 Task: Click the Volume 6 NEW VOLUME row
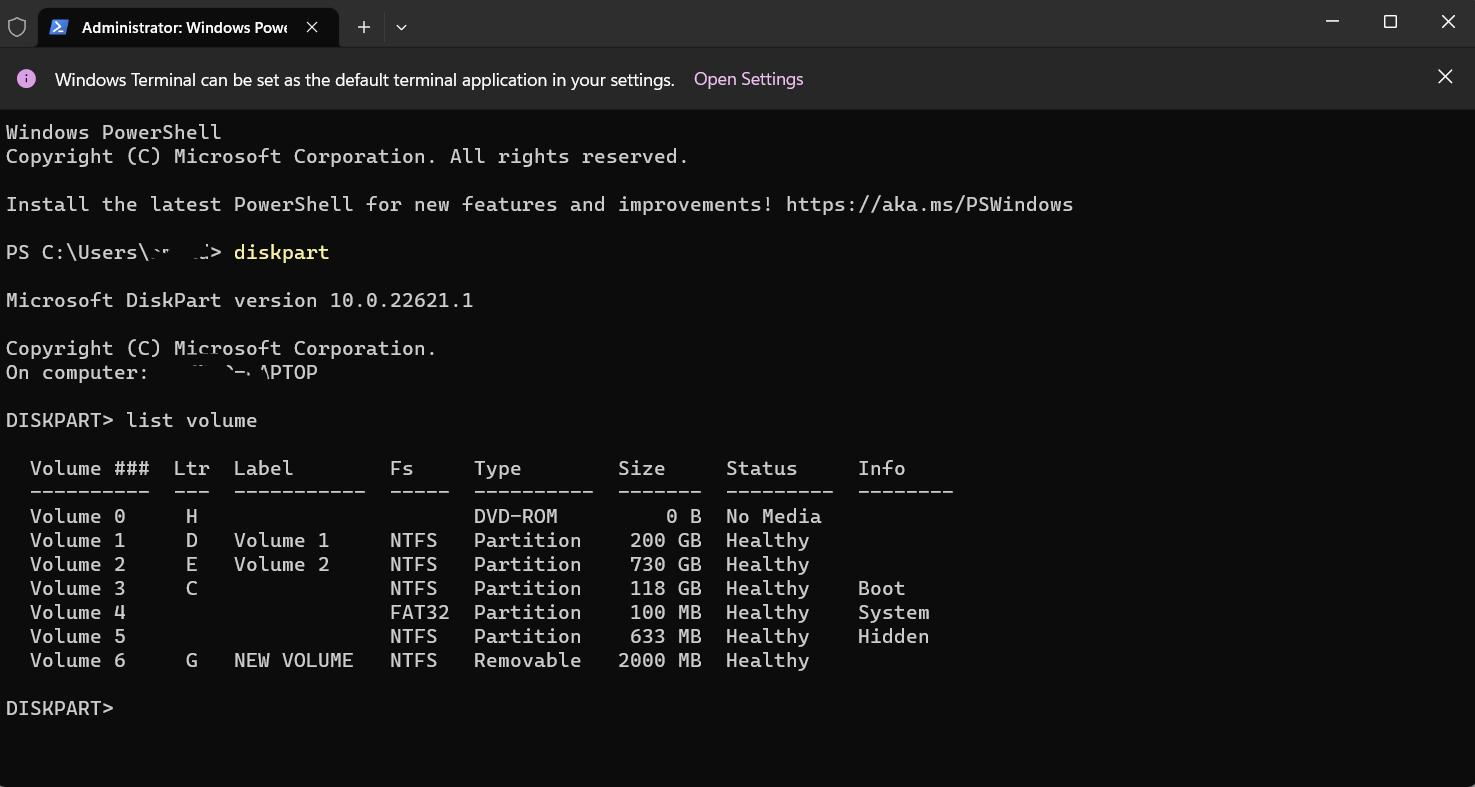coord(294,660)
